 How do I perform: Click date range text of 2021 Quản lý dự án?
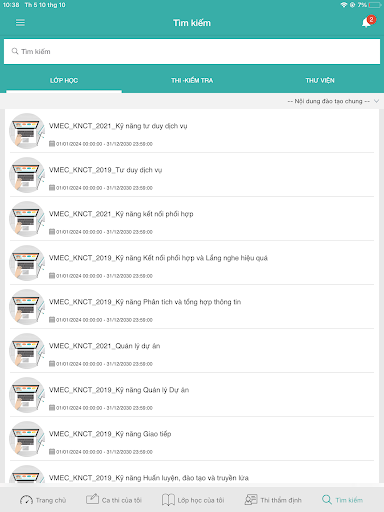(104, 364)
